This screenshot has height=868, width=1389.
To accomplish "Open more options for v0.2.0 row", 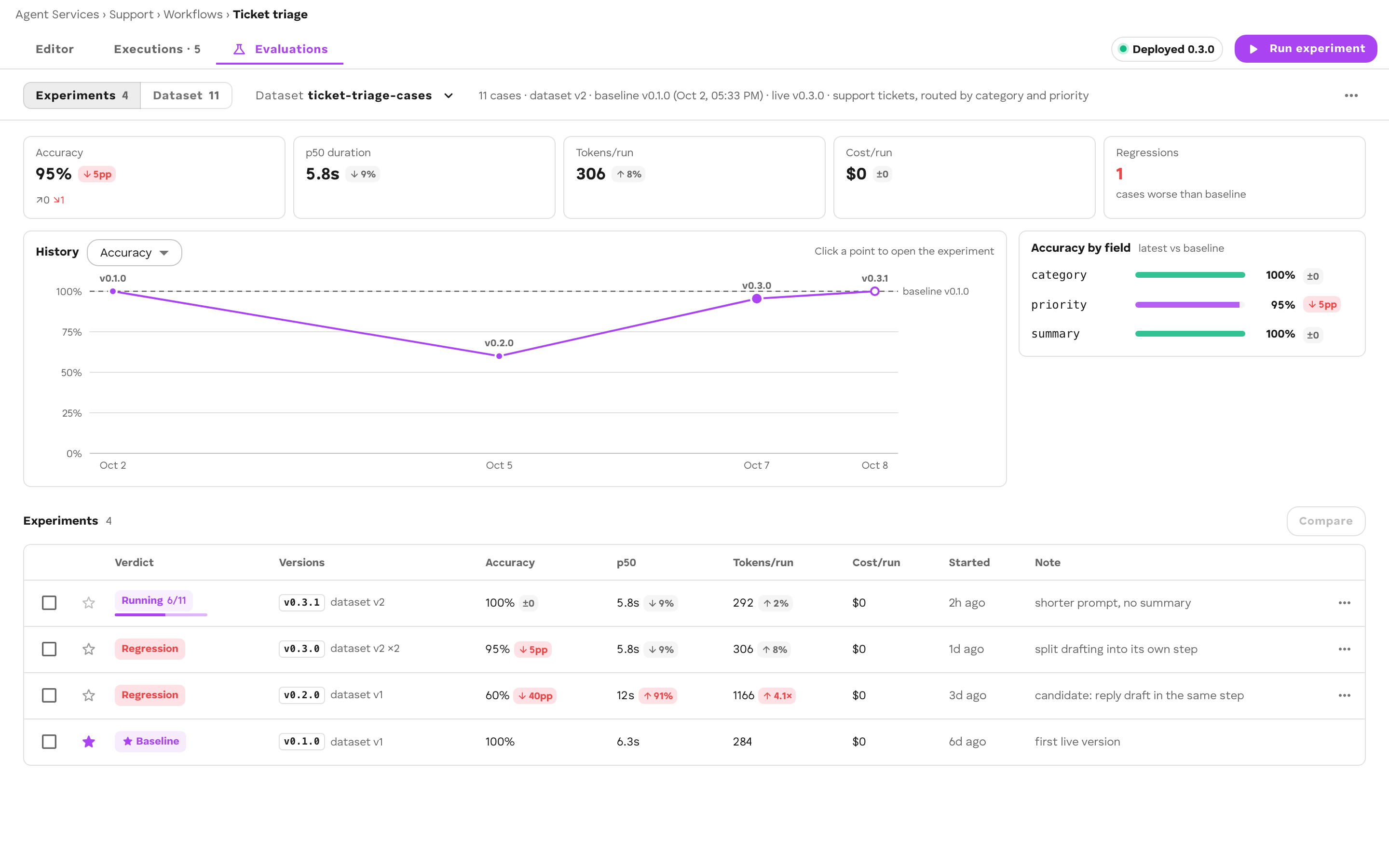I will (x=1344, y=695).
